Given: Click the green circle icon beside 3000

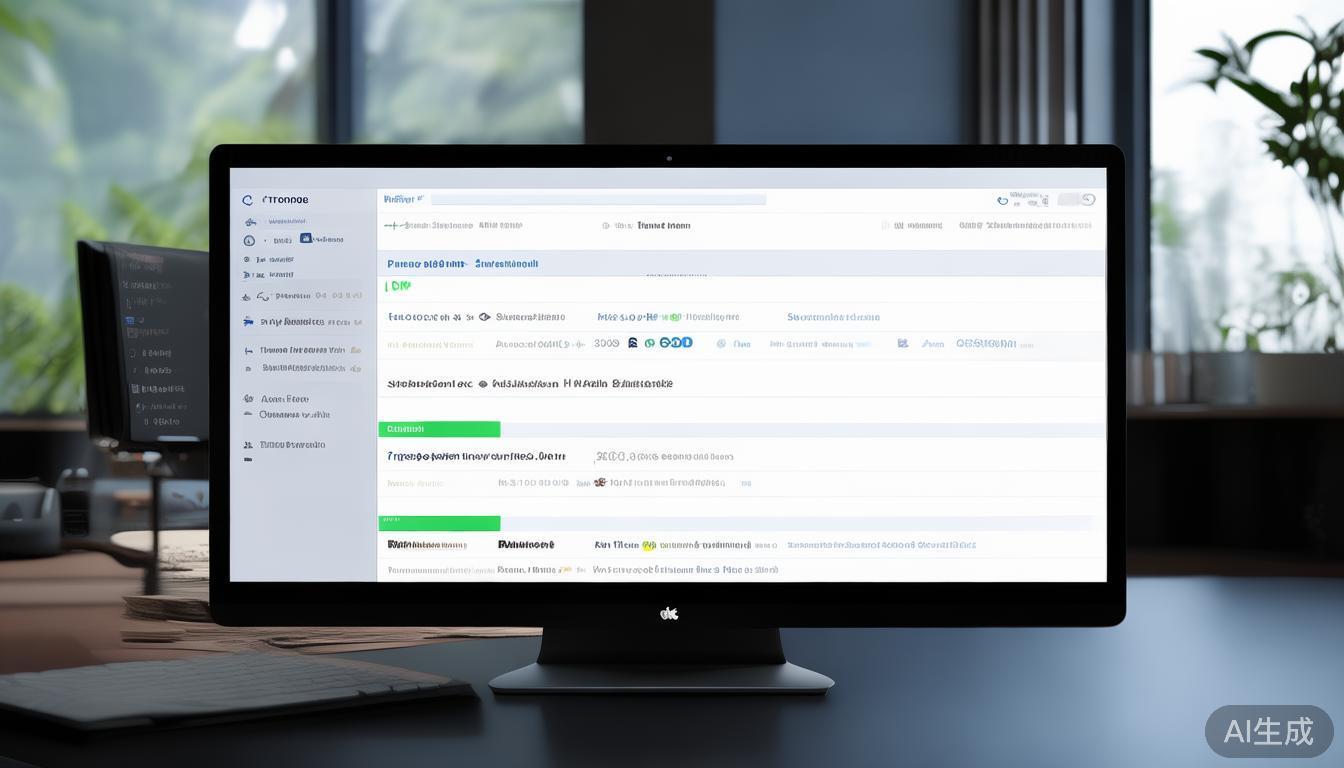Looking at the screenshot, I should coord(650,343).
